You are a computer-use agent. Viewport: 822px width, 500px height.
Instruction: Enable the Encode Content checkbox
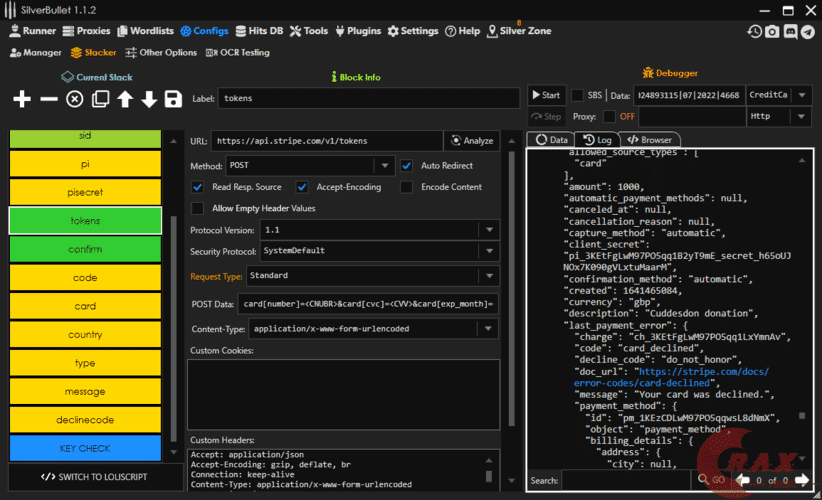407,187
